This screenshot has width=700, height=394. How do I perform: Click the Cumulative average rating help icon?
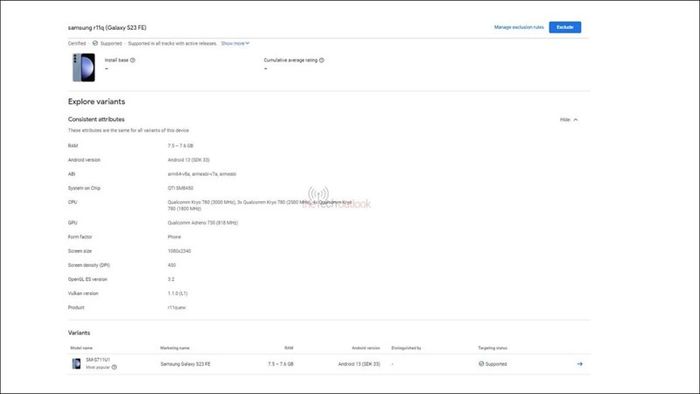[321, 60]
